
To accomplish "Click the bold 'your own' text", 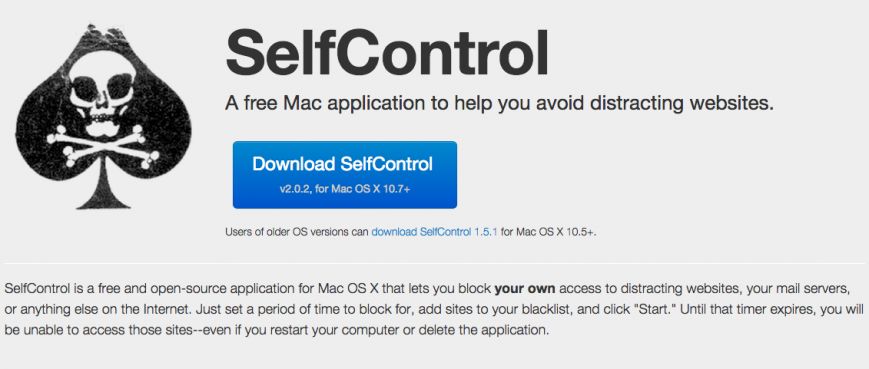I will click(x=525, y=289).
